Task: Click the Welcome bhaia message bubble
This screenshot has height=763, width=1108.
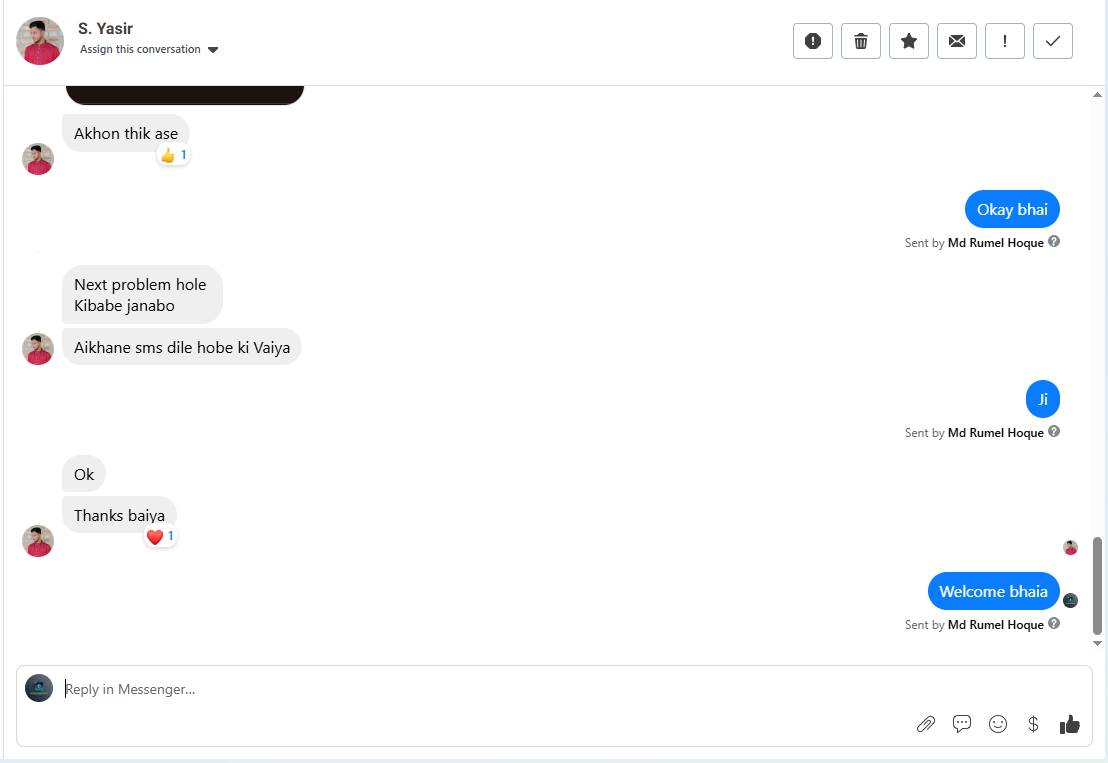Action: [x=994, y=591]
